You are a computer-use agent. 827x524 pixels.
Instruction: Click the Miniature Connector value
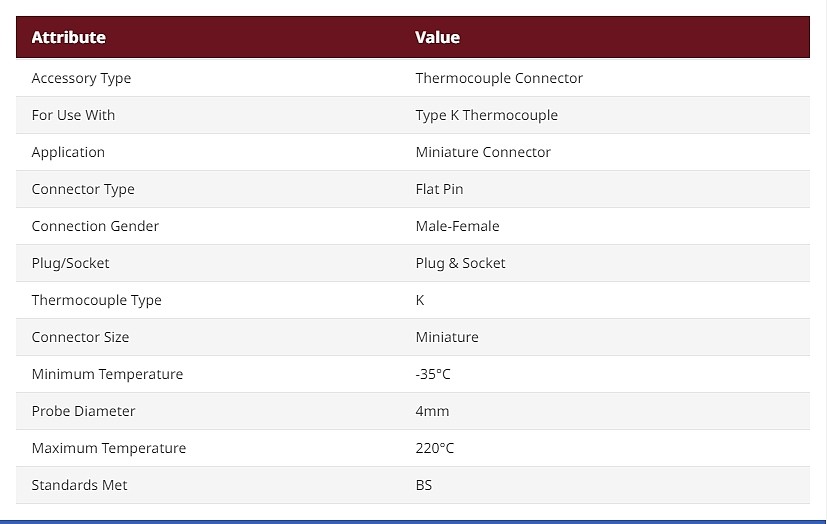pos(483,152)
